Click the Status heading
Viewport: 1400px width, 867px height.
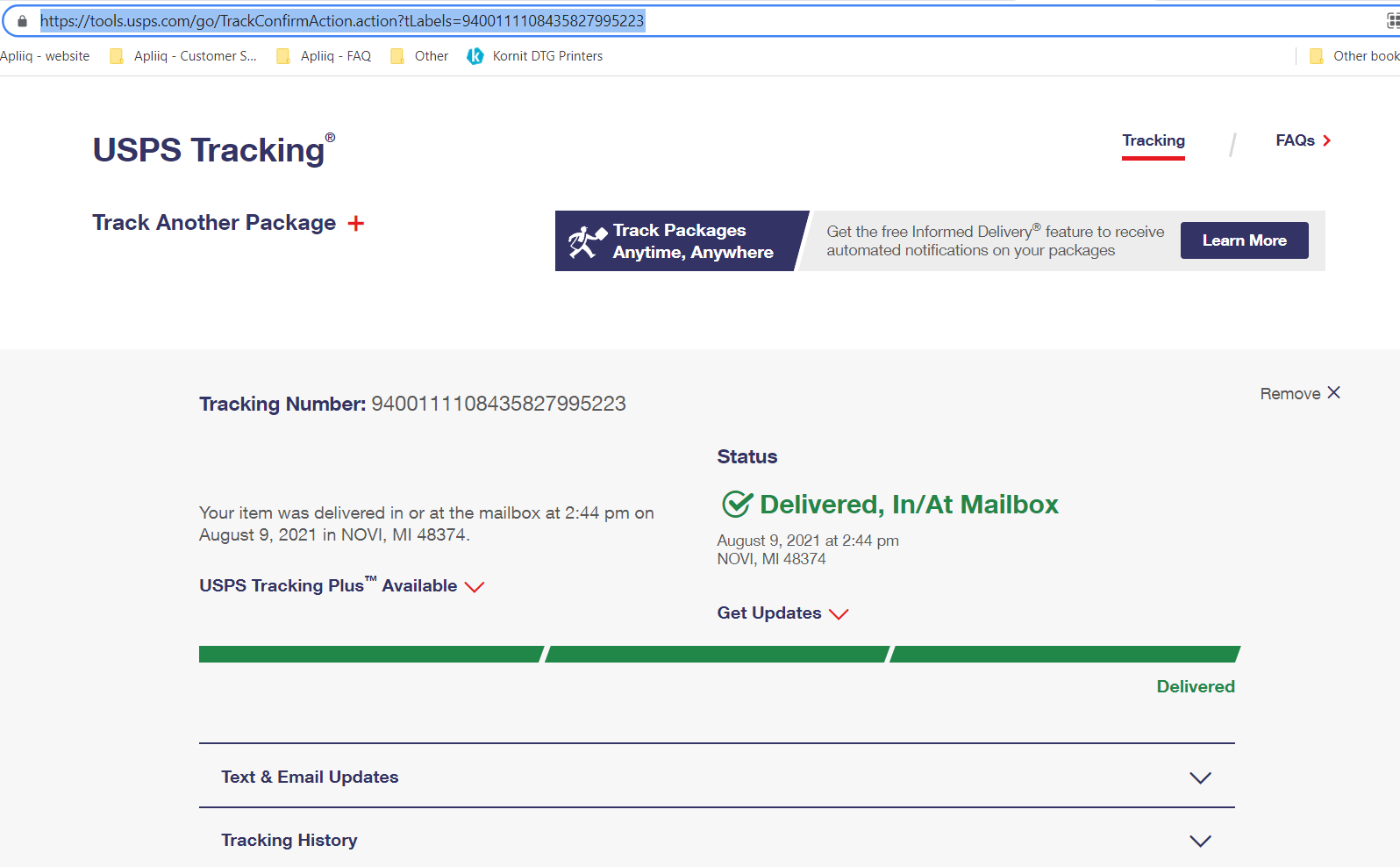[747, 456]
